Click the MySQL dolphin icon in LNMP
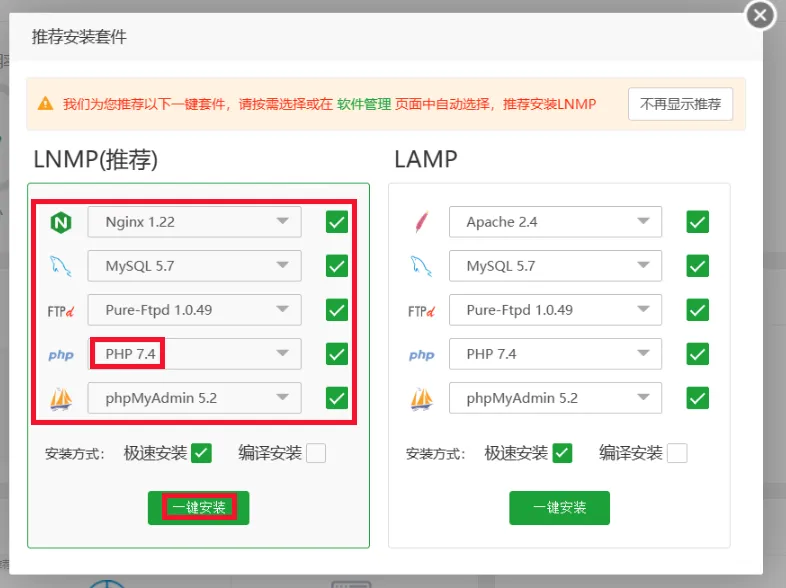The height and width of the screenshot is (588, 786). coord(61,266)
